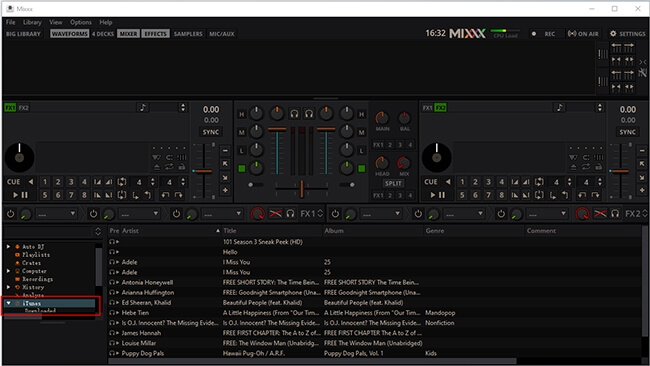Trigger hotcue 8 on the left deck
The image size is (650, 366).
click(84, 195)
